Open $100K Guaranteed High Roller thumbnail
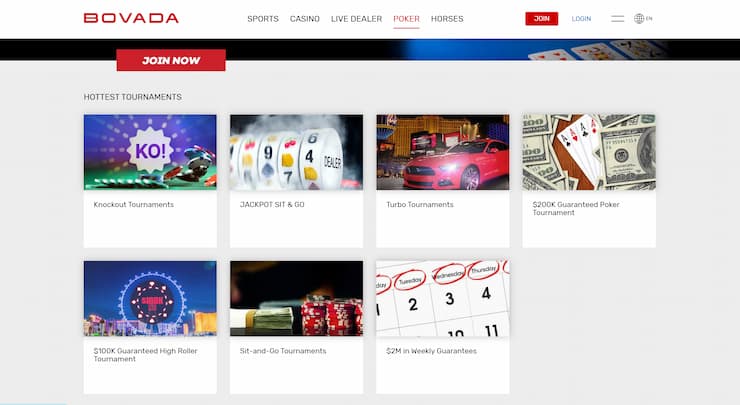The image size is (740, 405). tap(150, 298)
